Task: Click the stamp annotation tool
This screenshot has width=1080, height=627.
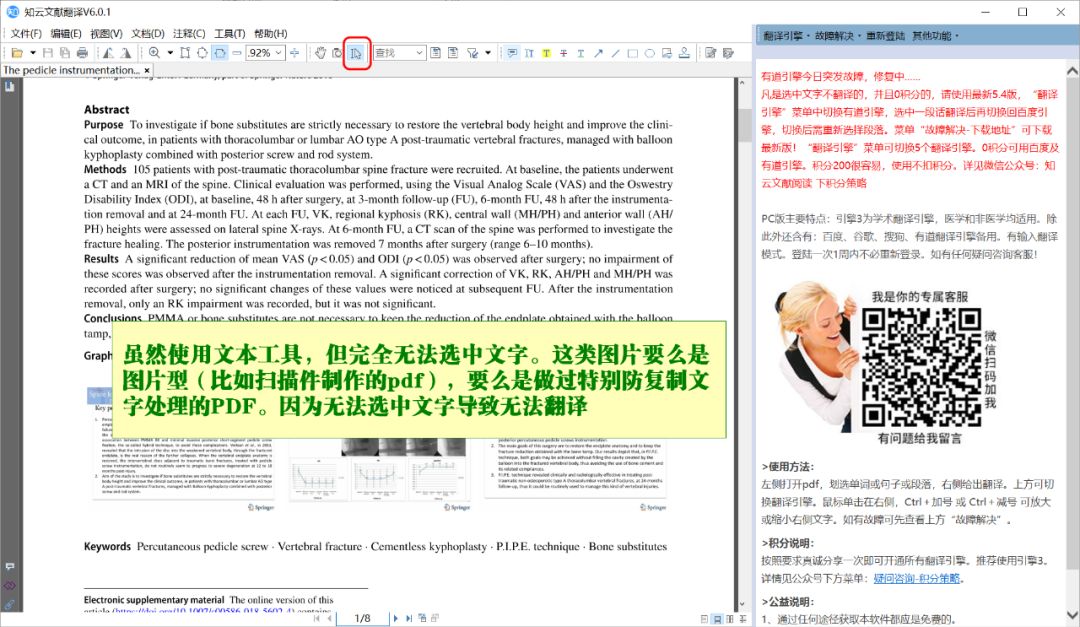Action: pos(686,53)
